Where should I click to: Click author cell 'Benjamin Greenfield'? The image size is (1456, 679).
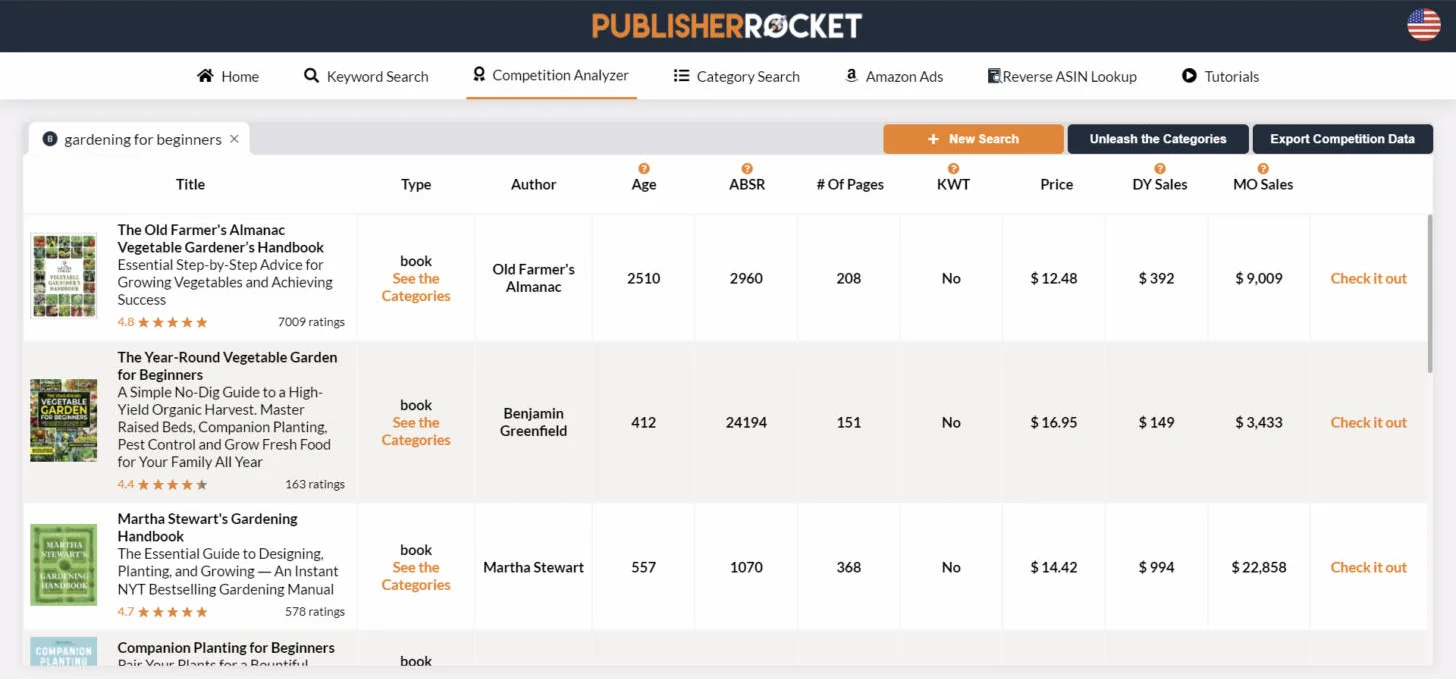click(534, 422)
